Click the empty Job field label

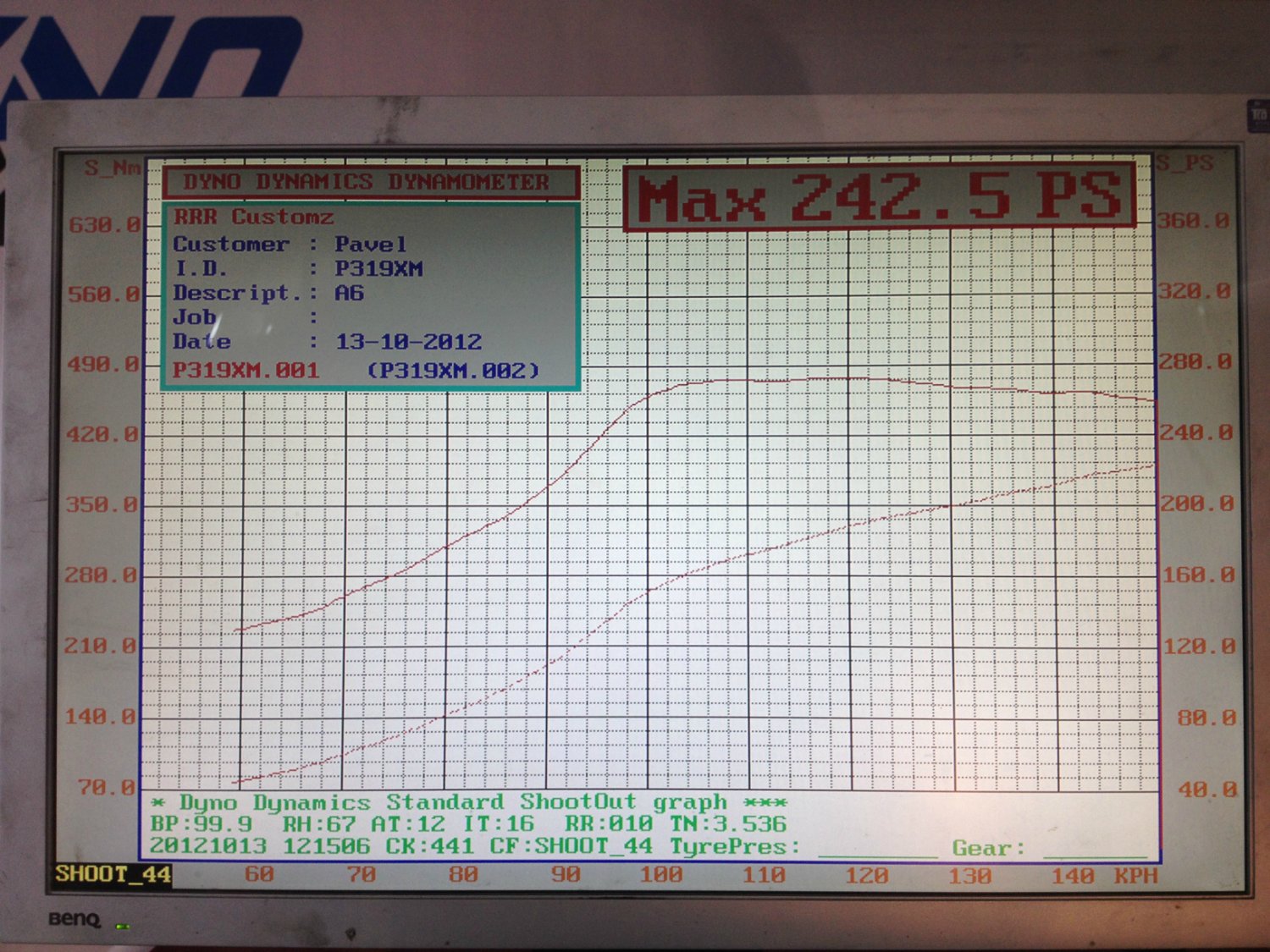(195, 318)
